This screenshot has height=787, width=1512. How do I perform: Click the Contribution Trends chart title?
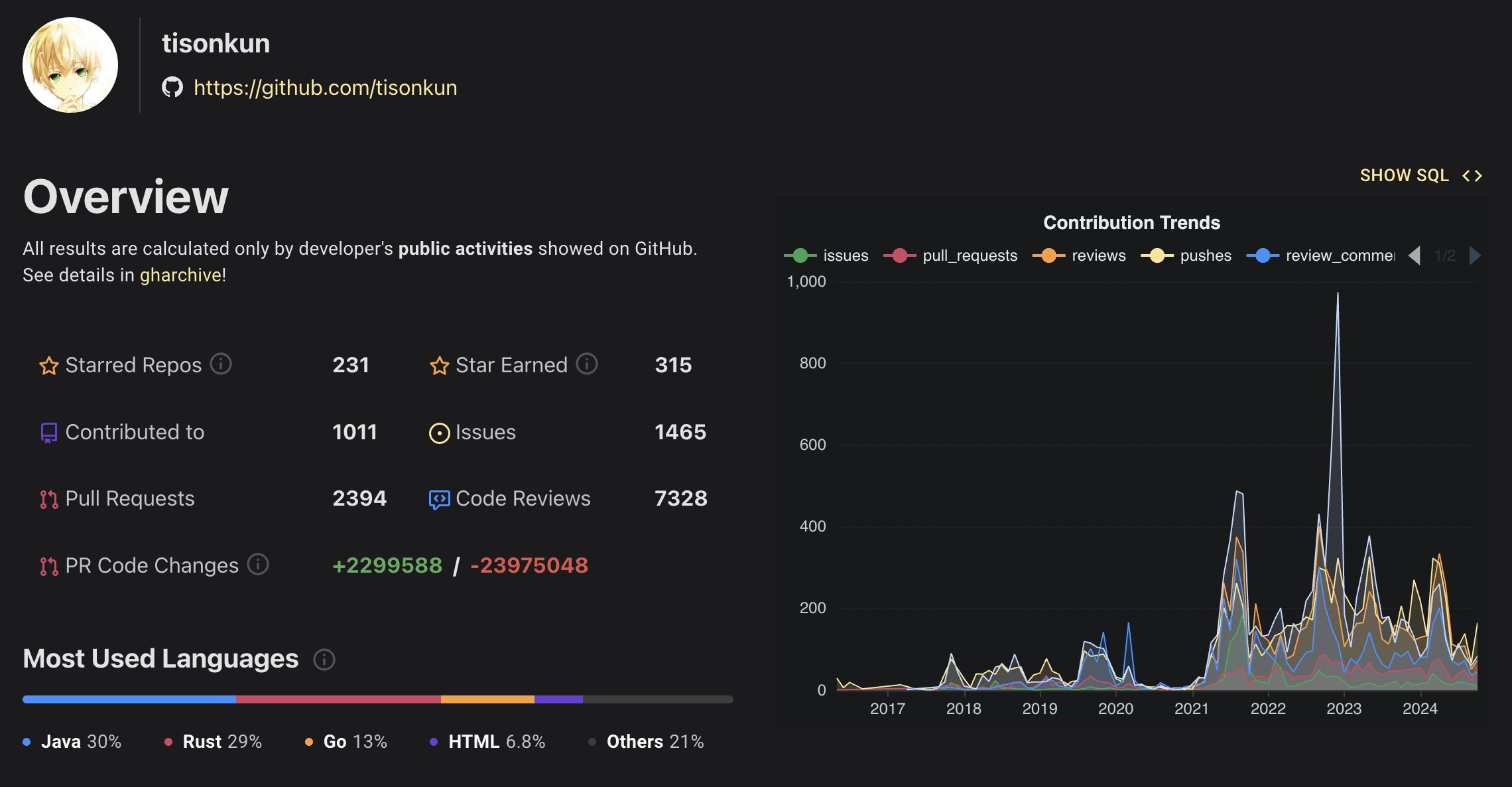[1131, 222]
